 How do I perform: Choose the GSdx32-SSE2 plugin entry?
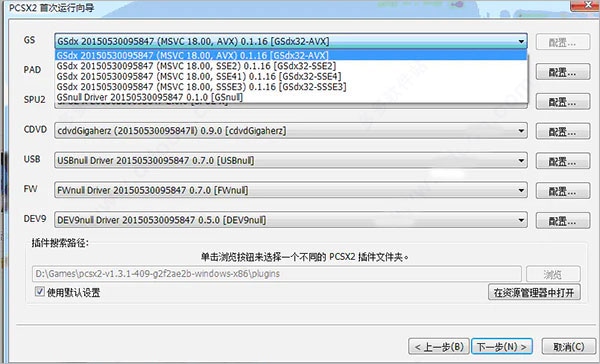point(291,66)
